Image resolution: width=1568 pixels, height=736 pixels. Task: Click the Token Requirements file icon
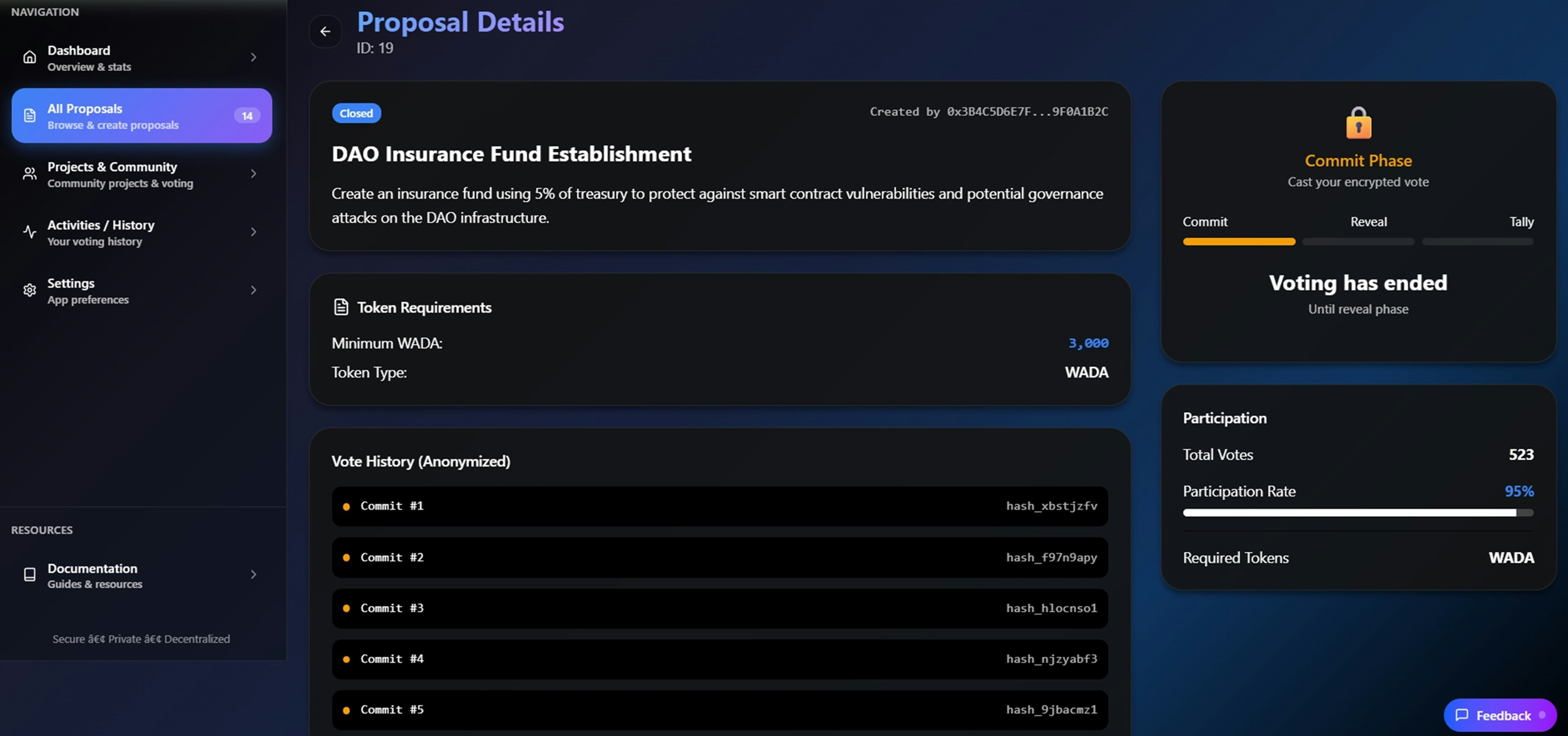pyautogui.click(x=341, y=307)
